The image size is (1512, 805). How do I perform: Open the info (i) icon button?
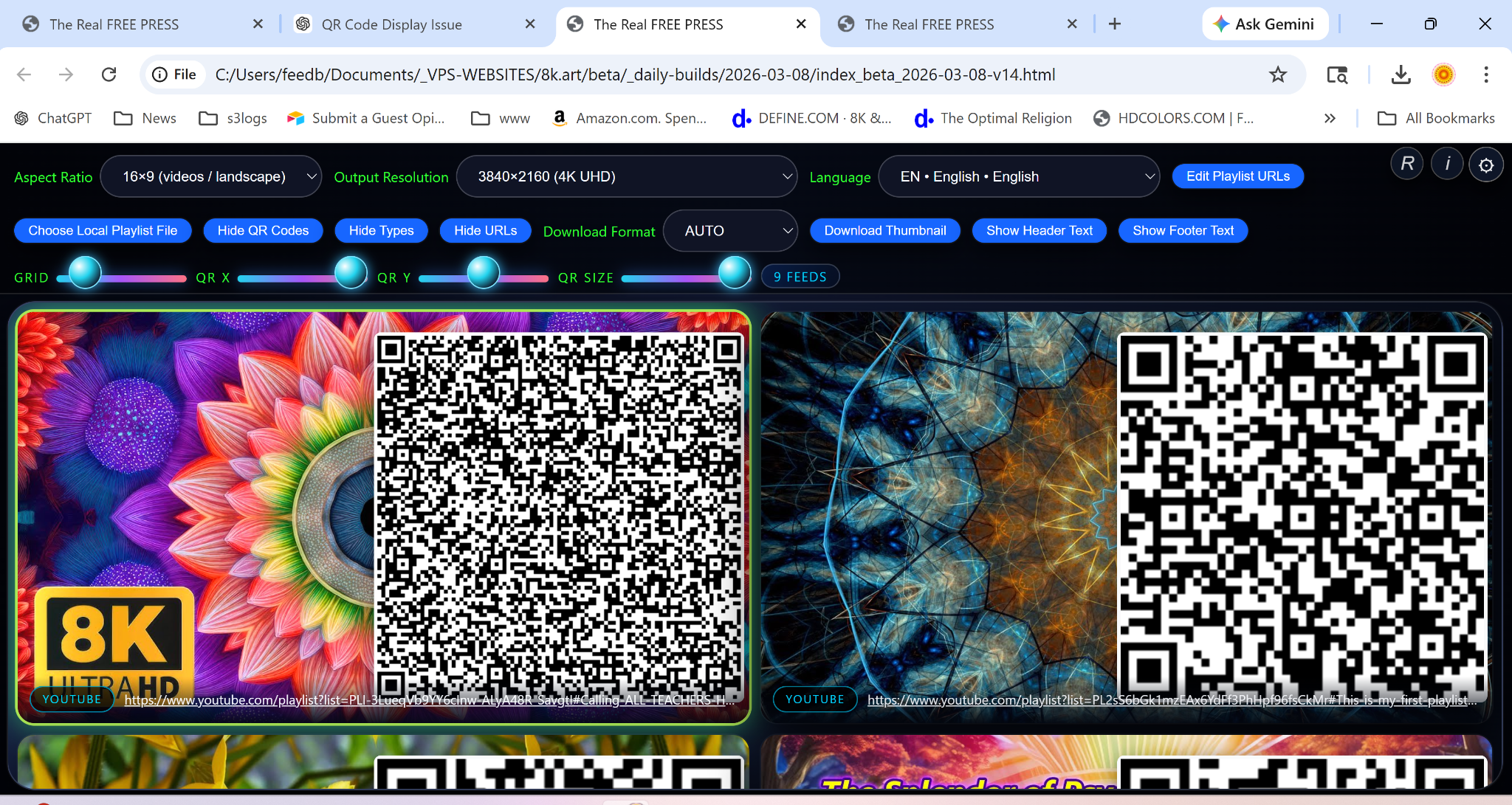pyautogui.click(x=1447, y=164)
